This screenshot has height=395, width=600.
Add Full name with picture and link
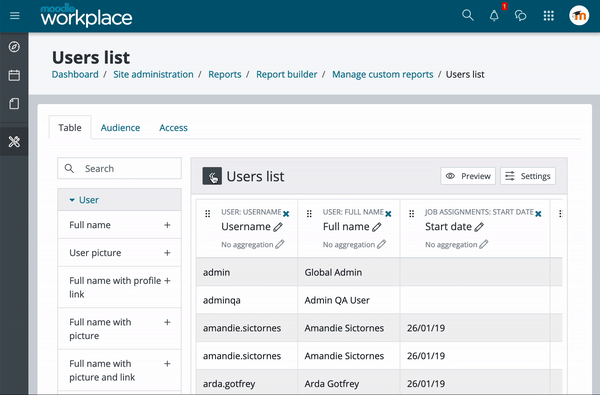pyautogui.click(x=167, y=364)
